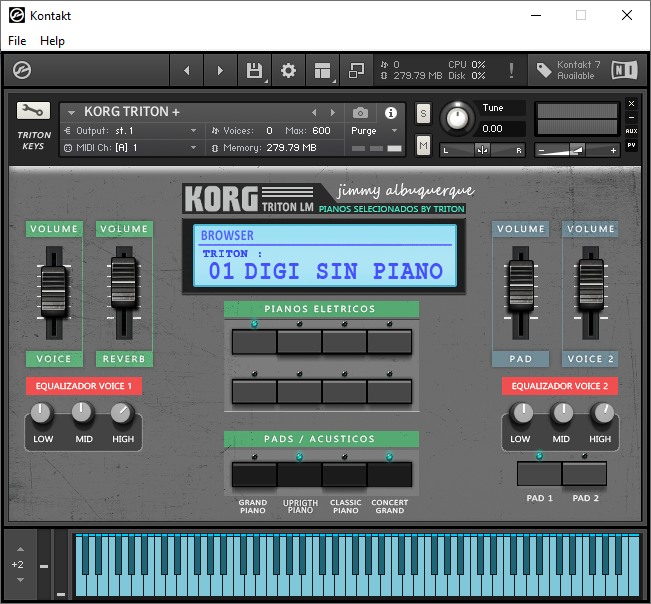Show AUX sends with the AUX button
Viewport: 651px width, 604px height.
[631, 131]
